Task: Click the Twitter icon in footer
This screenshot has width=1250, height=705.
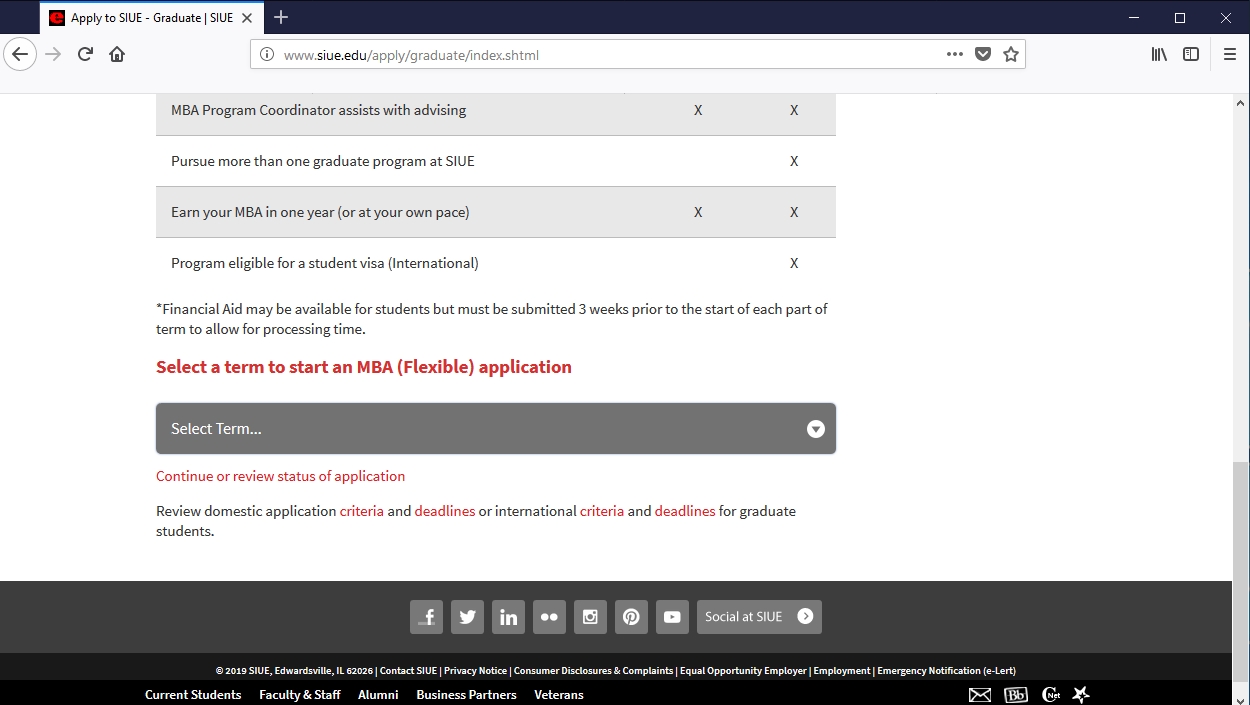Action: tap(467, 617)
